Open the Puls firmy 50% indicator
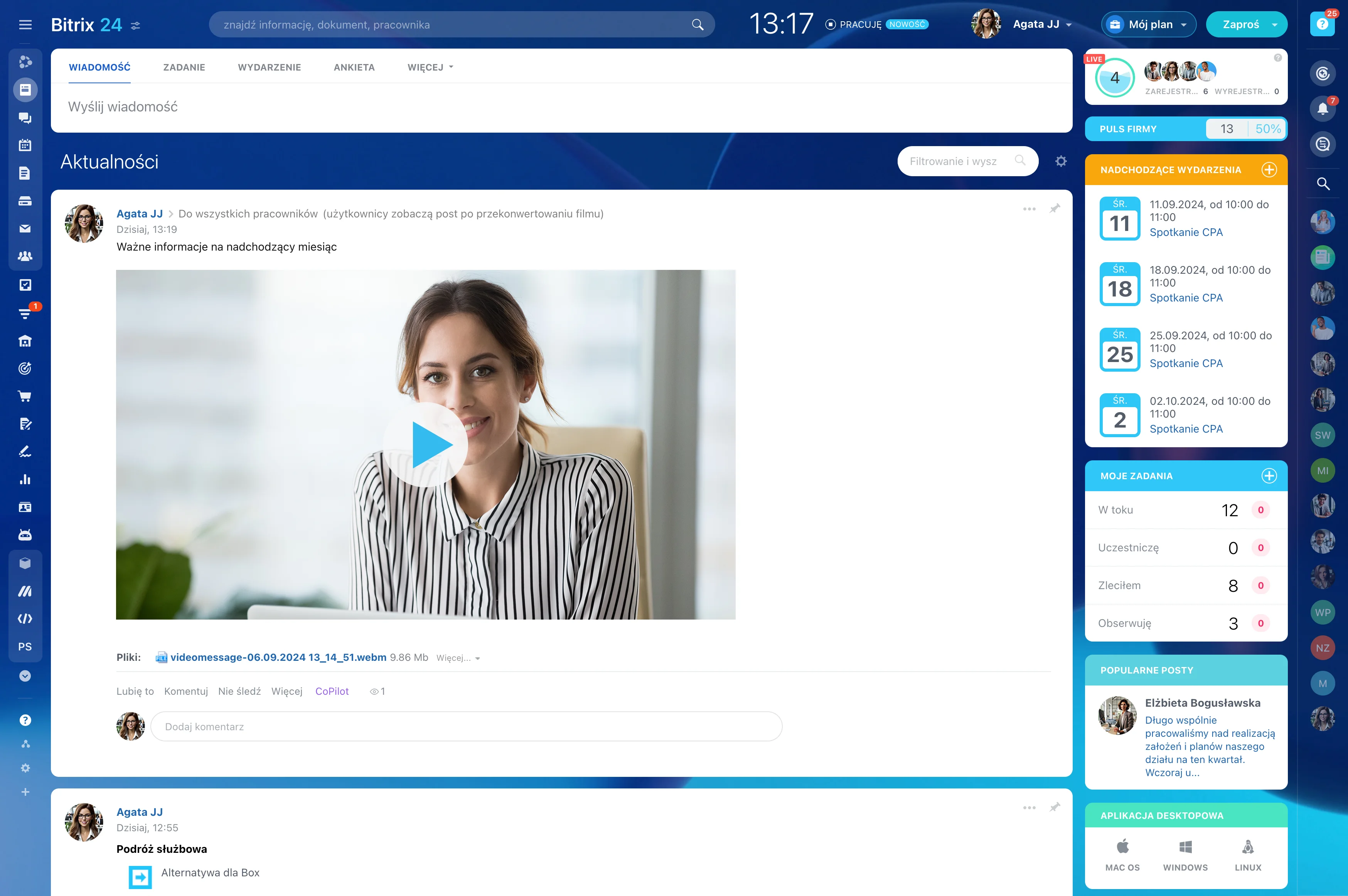The width and height of the screenshot is (1348, 896). pyautogui.click(x=1267, y=129)
